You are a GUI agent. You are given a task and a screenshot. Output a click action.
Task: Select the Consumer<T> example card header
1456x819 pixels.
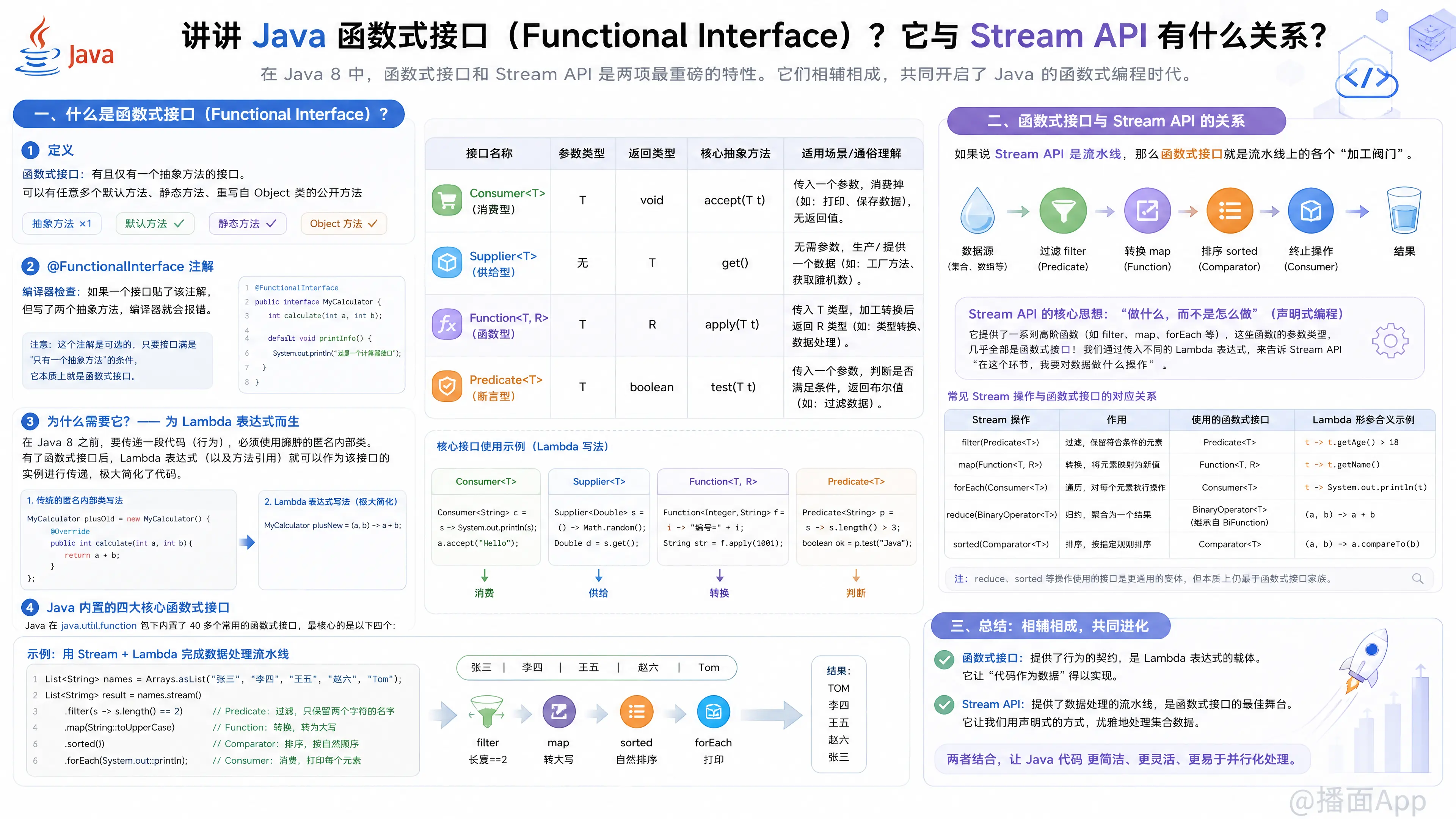[x=486, y=482]
